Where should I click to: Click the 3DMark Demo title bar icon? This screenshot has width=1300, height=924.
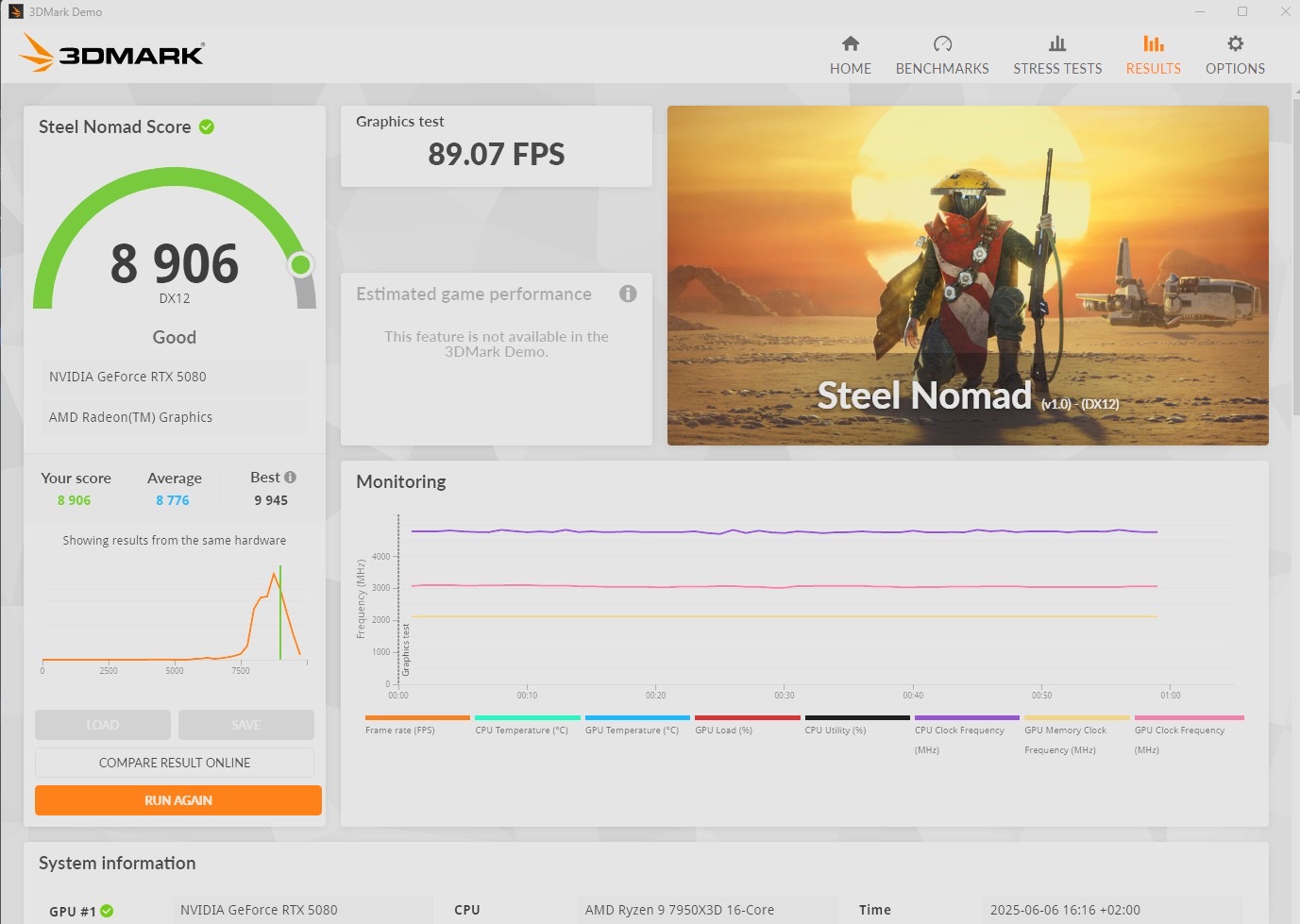coord(15,11)
